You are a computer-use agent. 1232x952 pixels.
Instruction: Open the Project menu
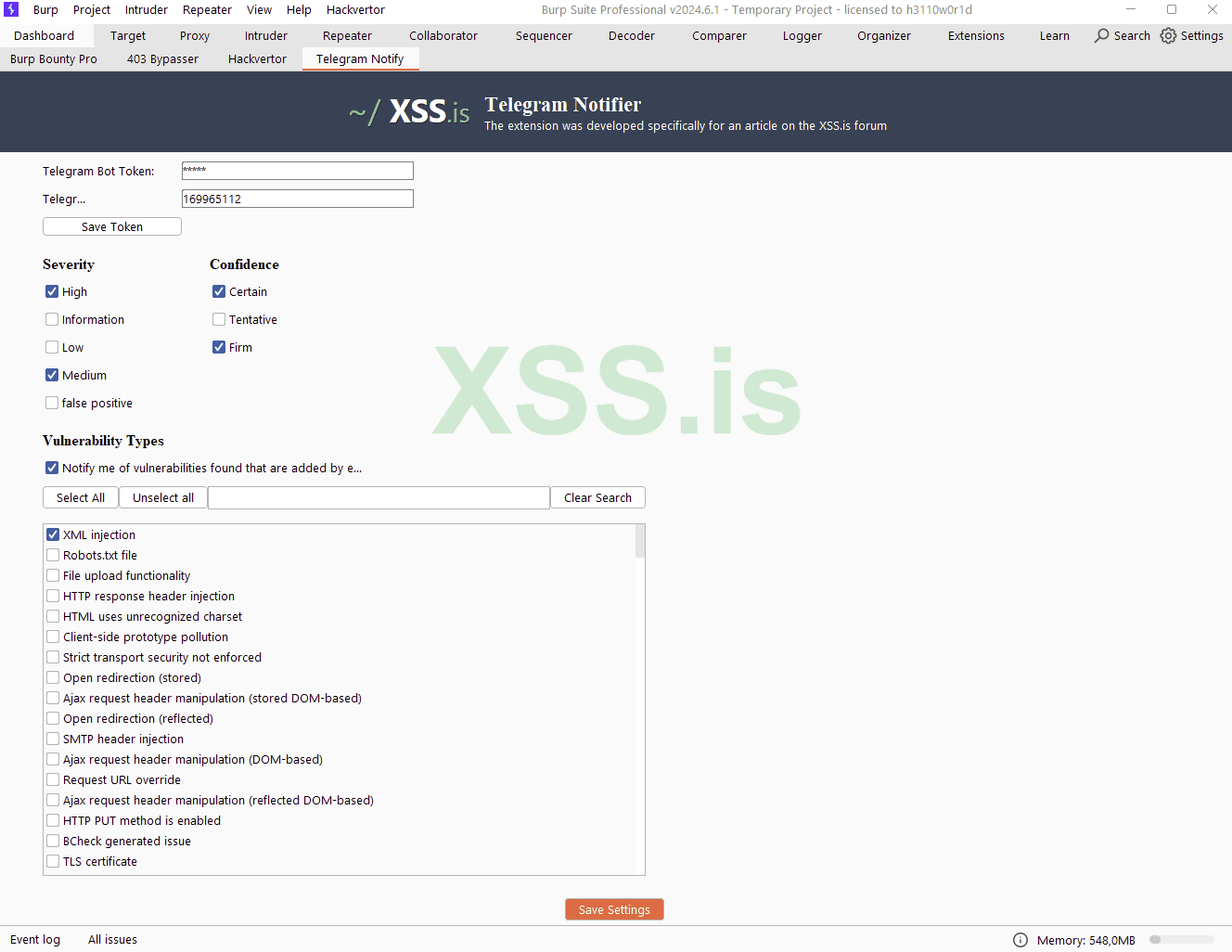tap(92, 9)
